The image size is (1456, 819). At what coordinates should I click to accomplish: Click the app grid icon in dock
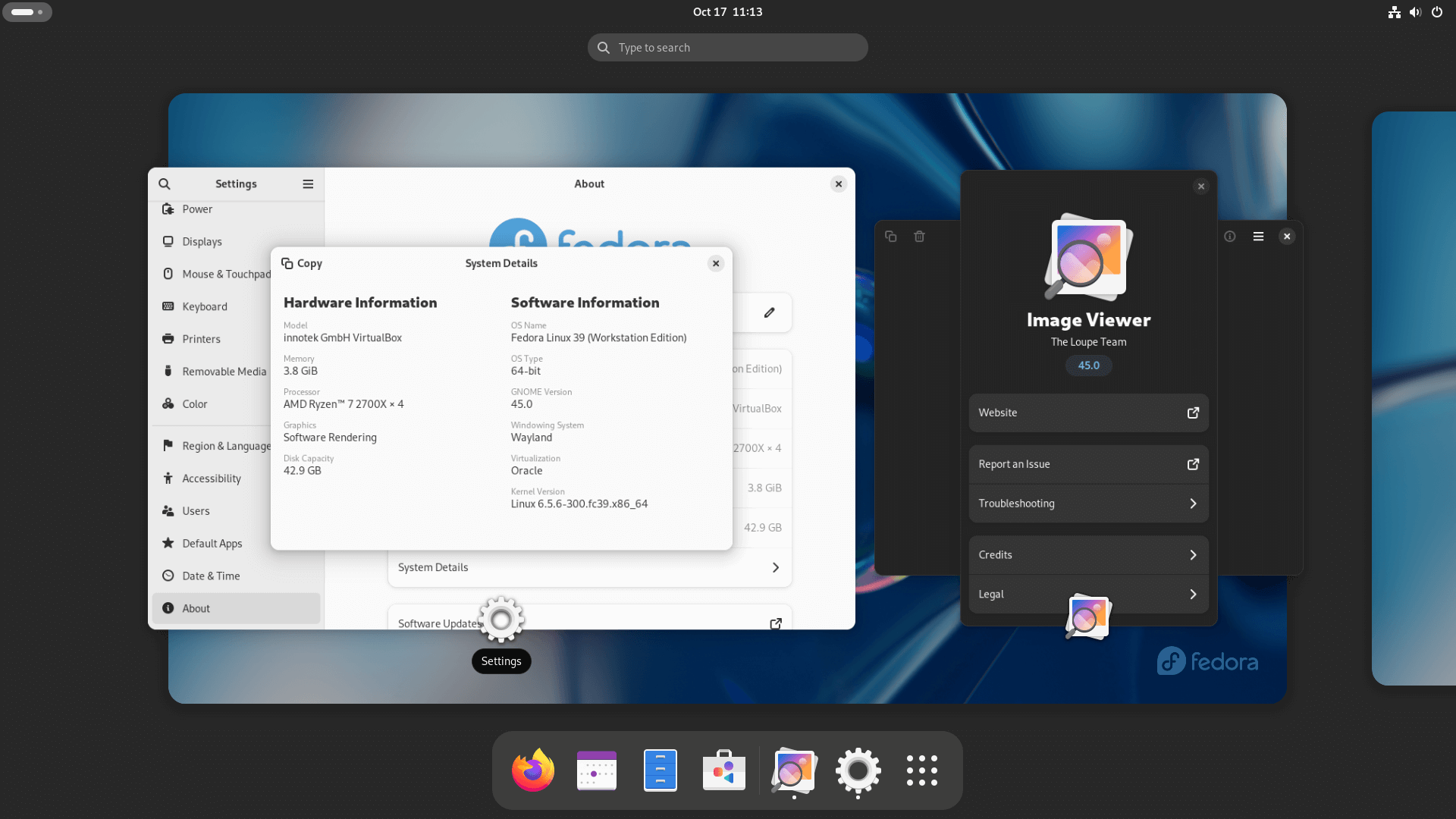922,770
